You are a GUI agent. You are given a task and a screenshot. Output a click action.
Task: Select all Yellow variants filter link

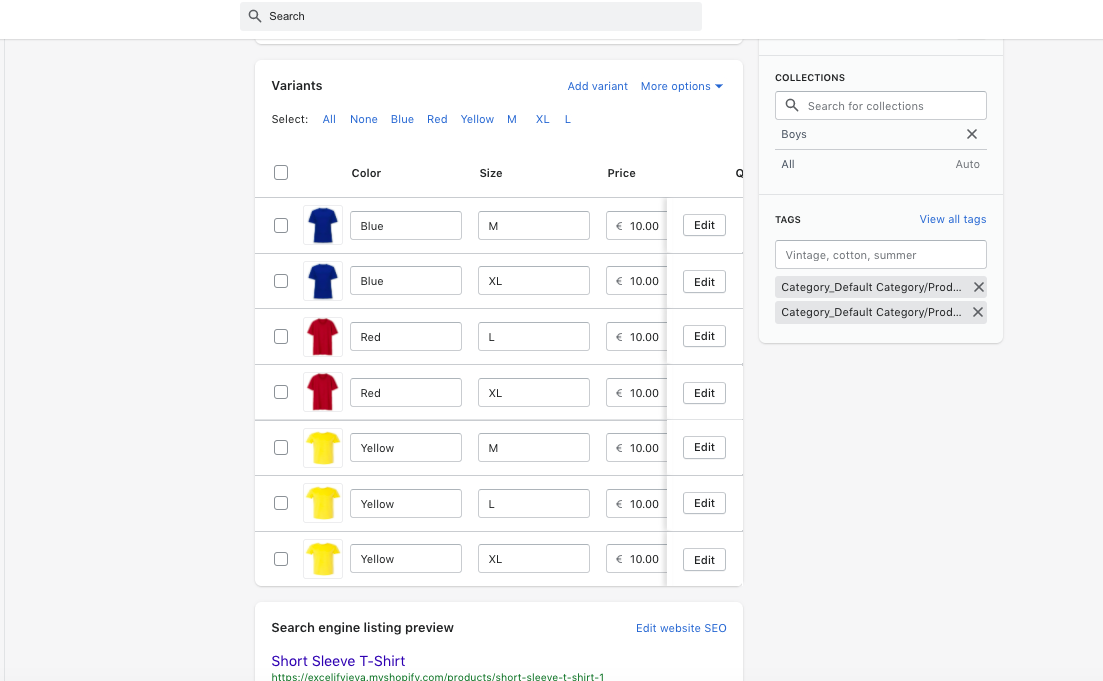pos(477,119)
